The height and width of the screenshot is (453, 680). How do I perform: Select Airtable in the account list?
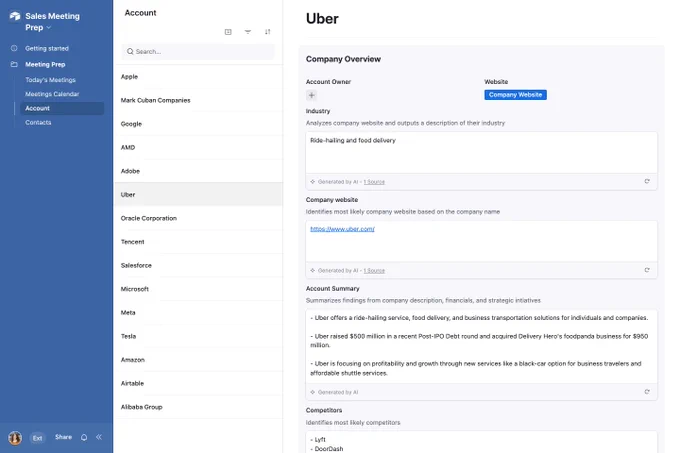coord(198,384)
